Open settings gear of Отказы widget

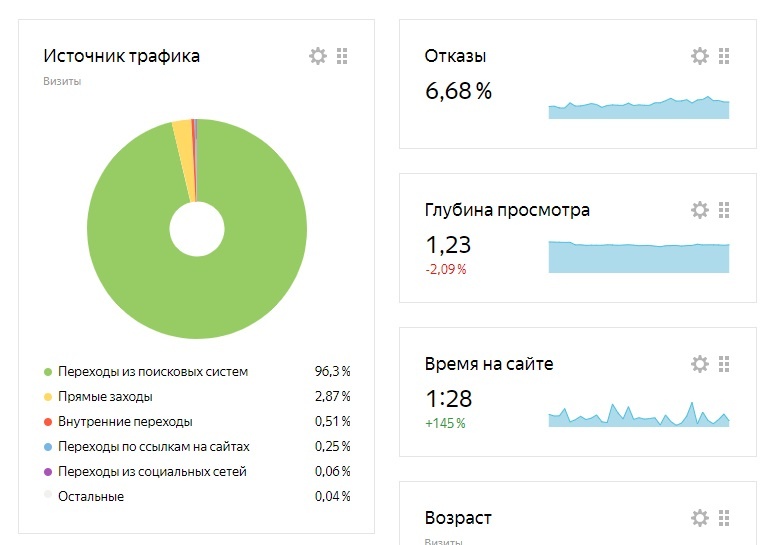(700, 56)
